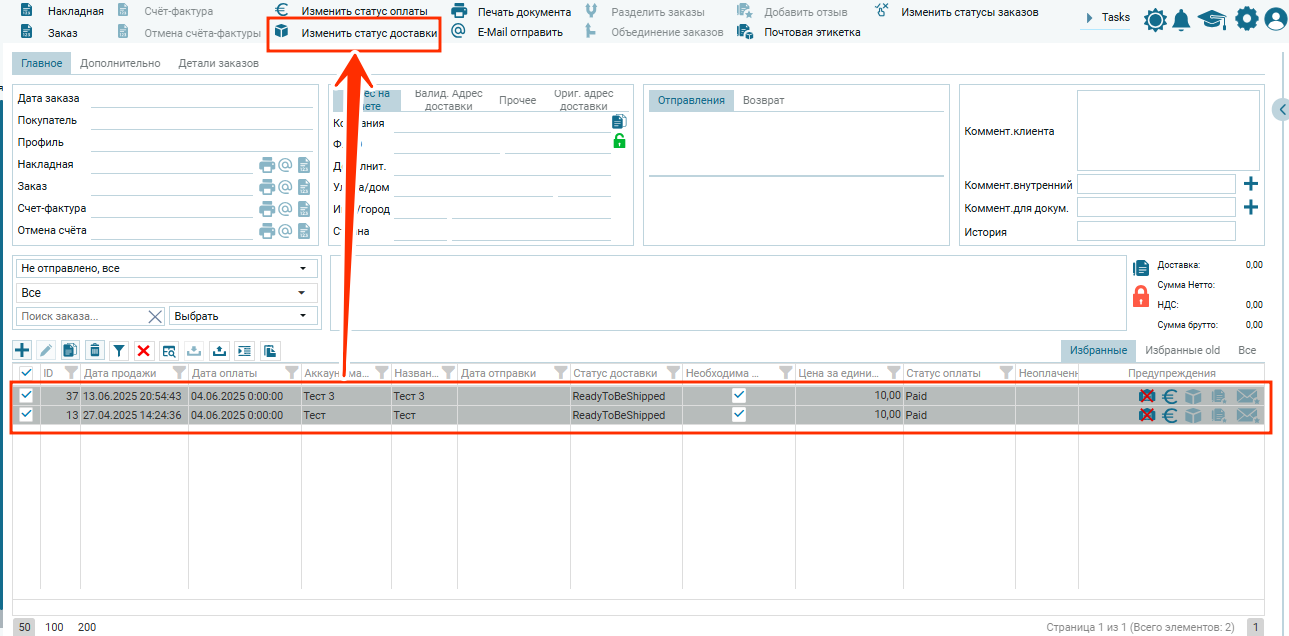
Task: Click the blue plus add-order icon
Action: click(x=22, y=350)
